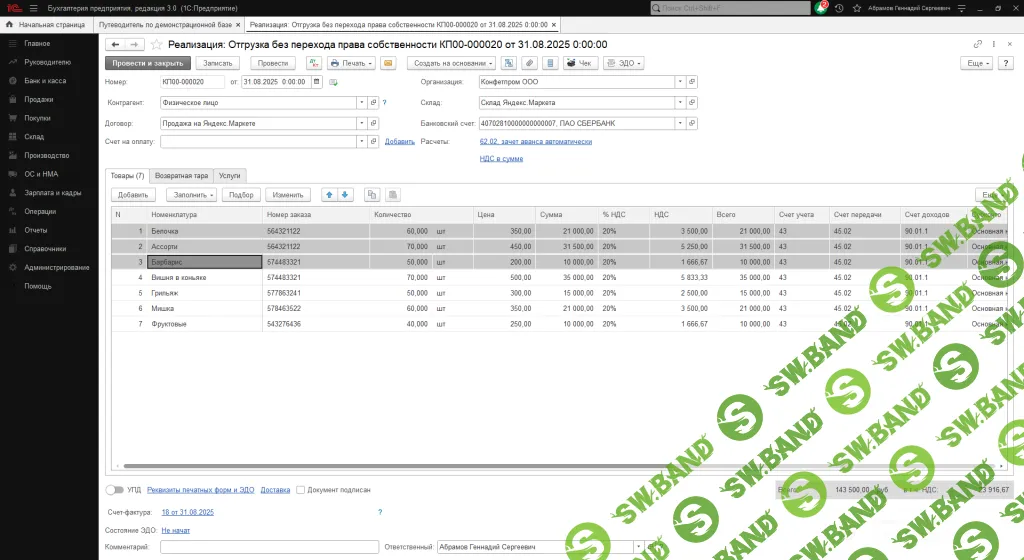This screenshot has width=1024, height=560.
Task: Open the НДС в сумме link
Action: coord(501,158)
